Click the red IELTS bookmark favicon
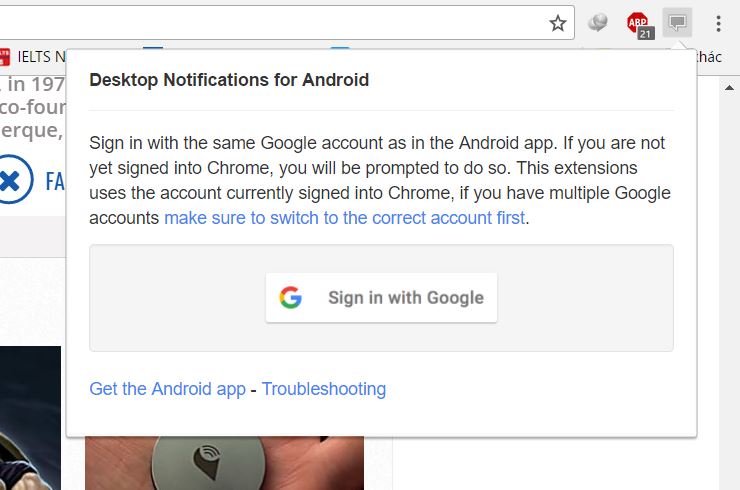Image resolution: width=740 pixels, height=490 pixels. pos(4,57)
